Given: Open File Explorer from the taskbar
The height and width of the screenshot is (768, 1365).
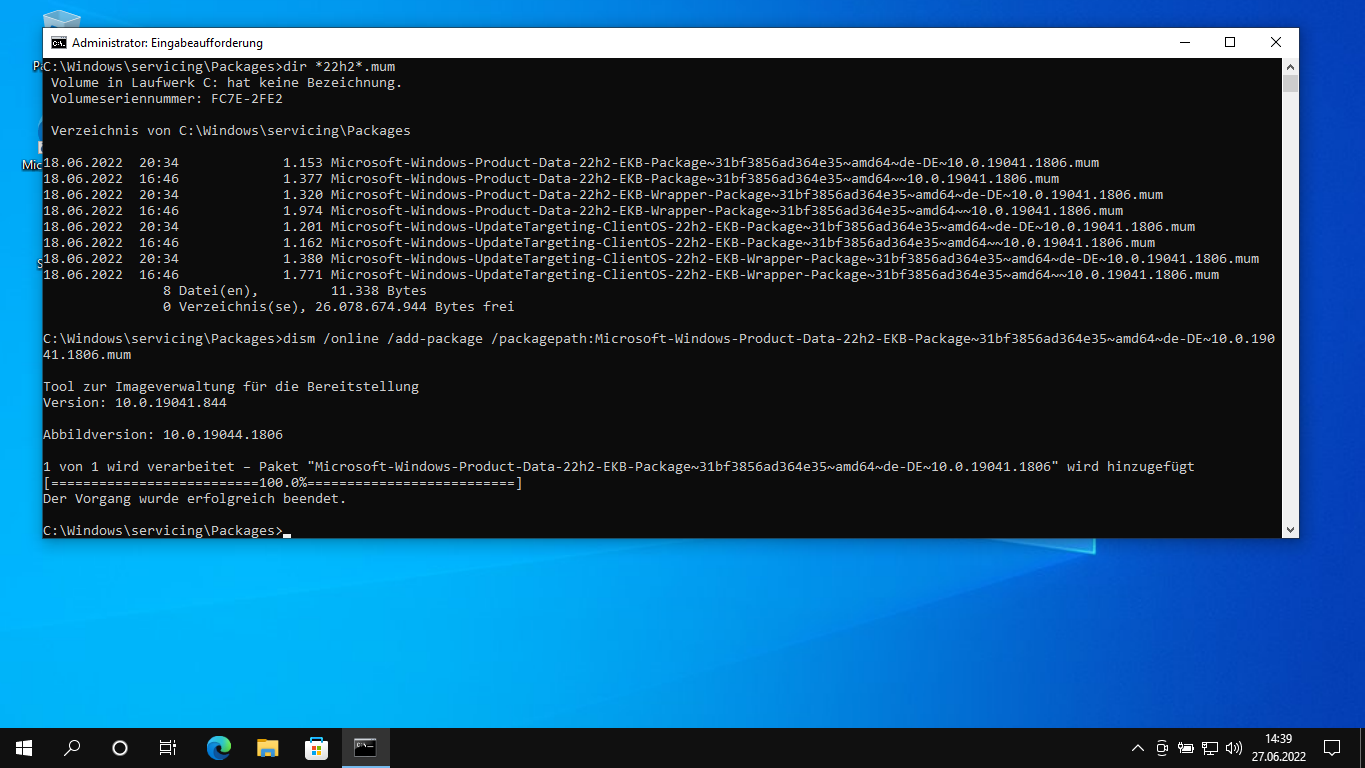Looking at the screenshot, I should (267, 747).
